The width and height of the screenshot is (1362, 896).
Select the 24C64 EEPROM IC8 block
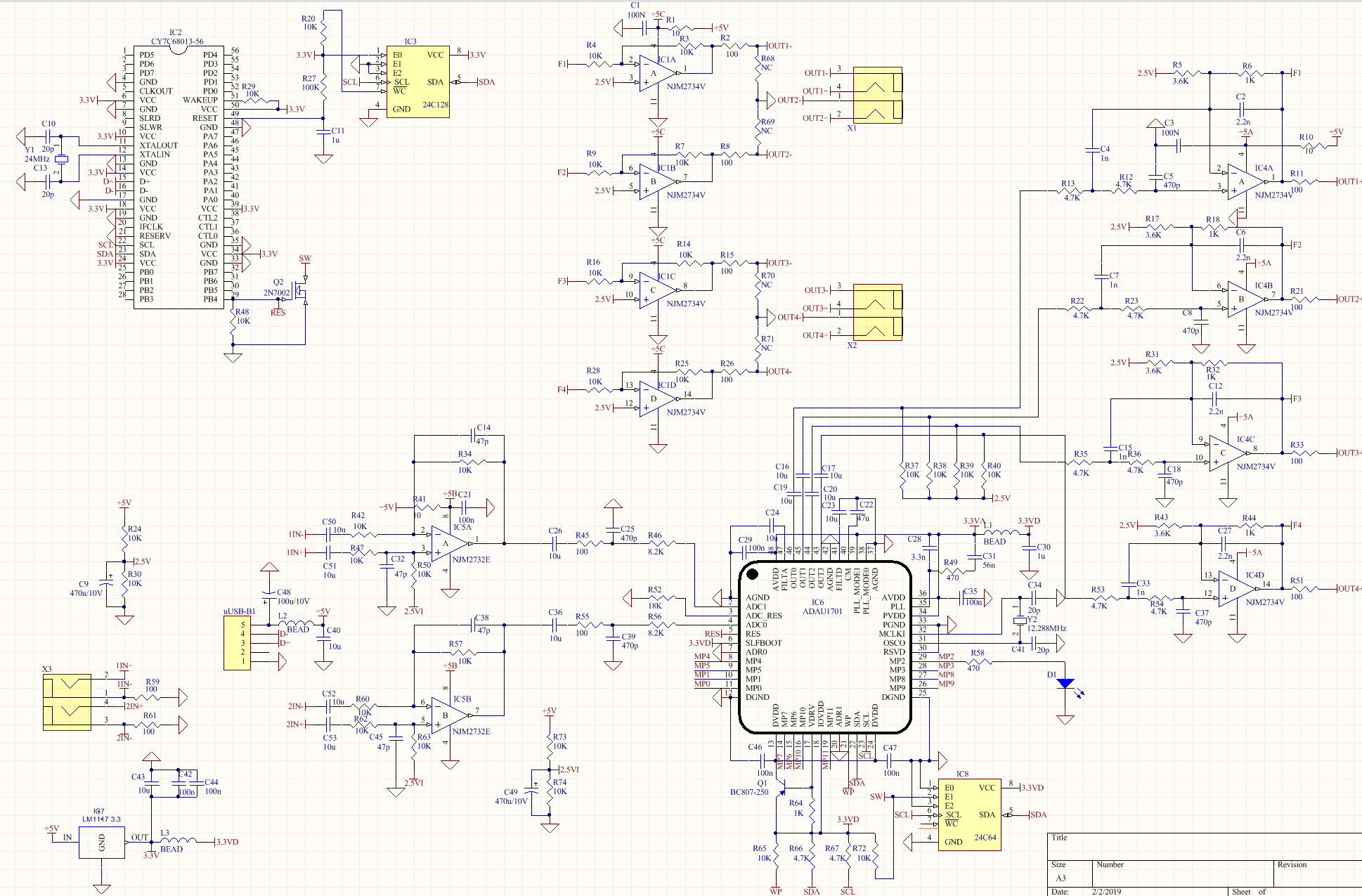click(969, 814)
